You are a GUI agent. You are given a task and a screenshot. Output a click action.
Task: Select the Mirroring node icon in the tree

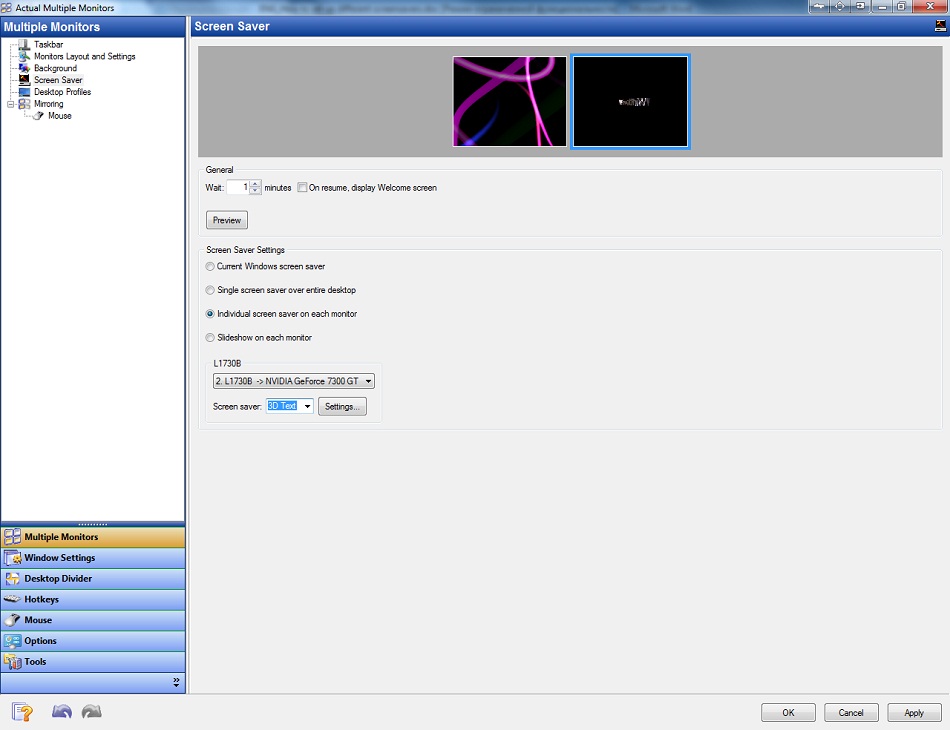24,104
